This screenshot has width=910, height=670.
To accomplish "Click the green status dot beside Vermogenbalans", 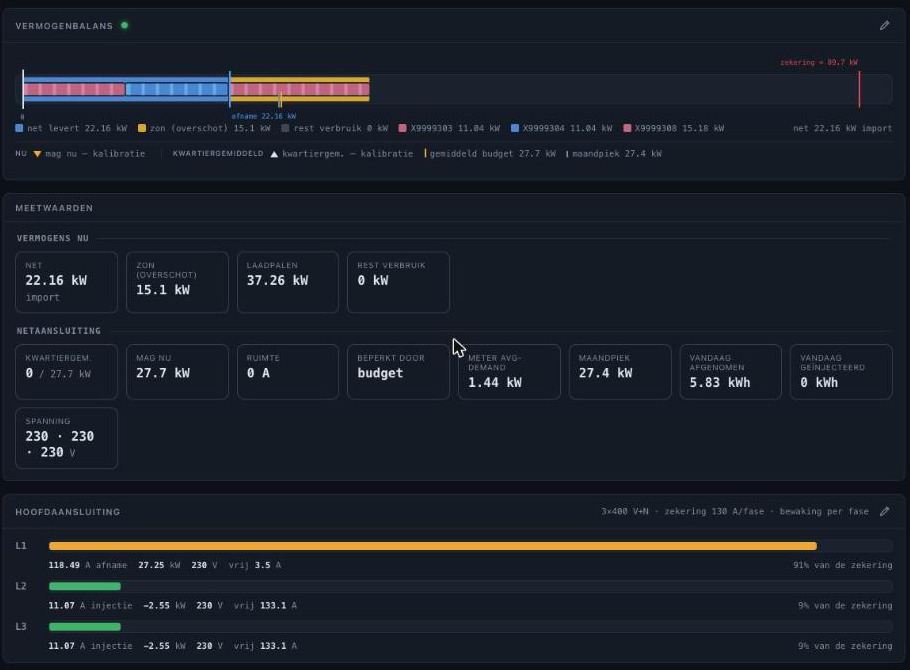I will tap(124, 26).
